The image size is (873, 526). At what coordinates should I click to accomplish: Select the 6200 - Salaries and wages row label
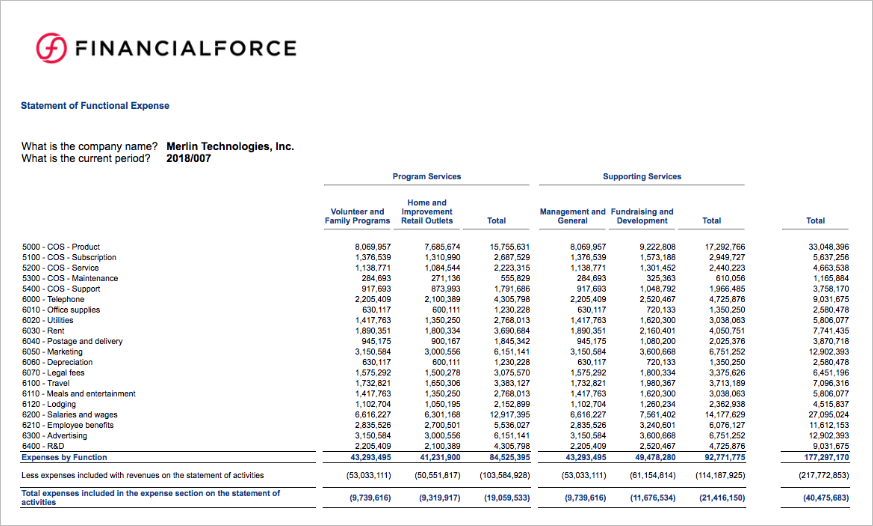[x=70, y=414]
